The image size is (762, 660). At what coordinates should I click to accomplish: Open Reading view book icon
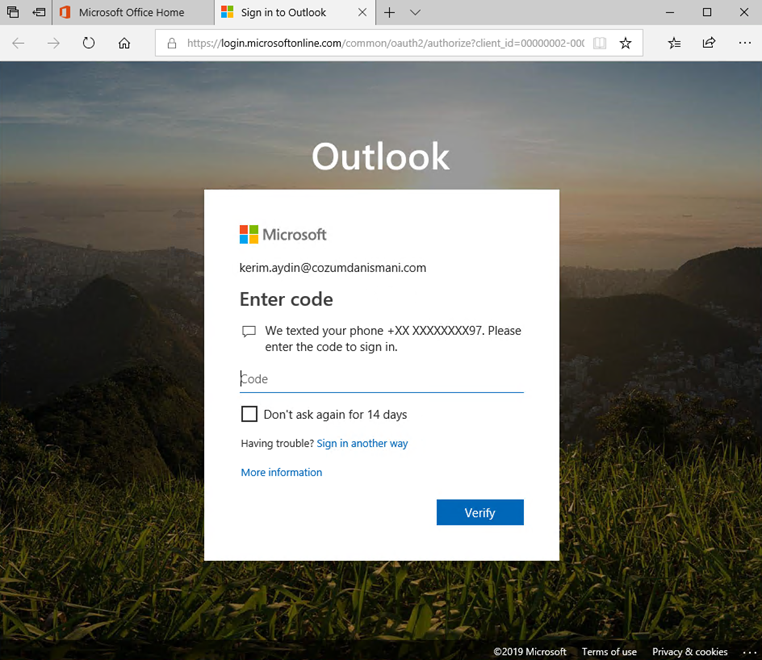(x=600, y=43)
